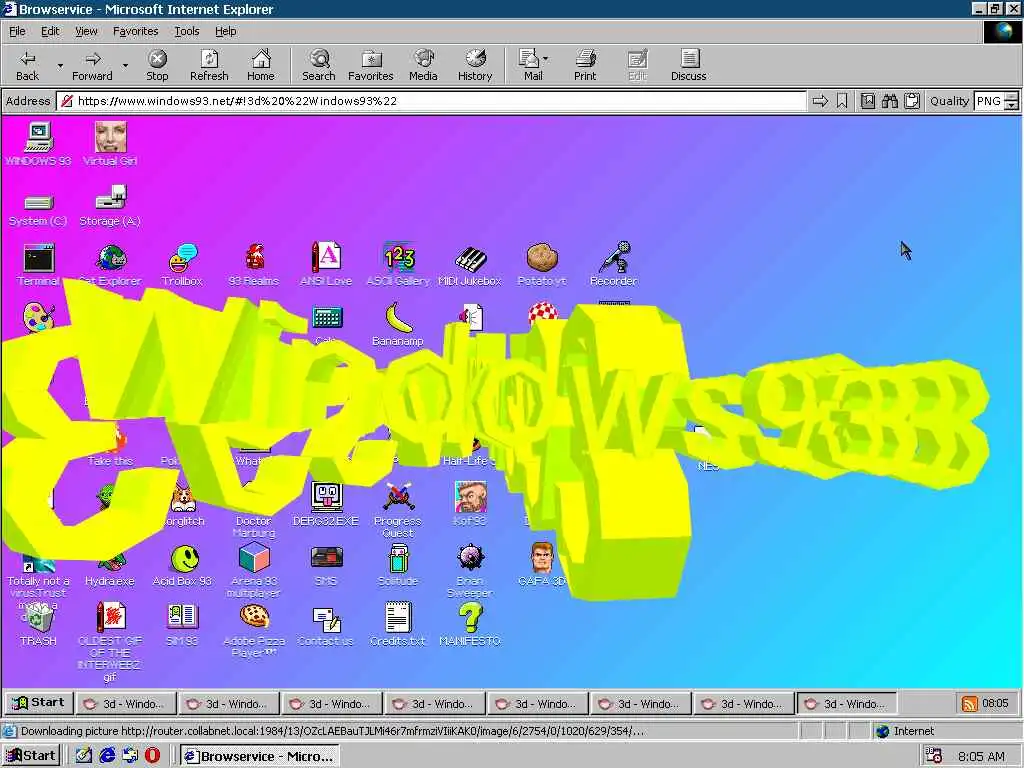Open the Favorites menu

[x=135, y=31]
